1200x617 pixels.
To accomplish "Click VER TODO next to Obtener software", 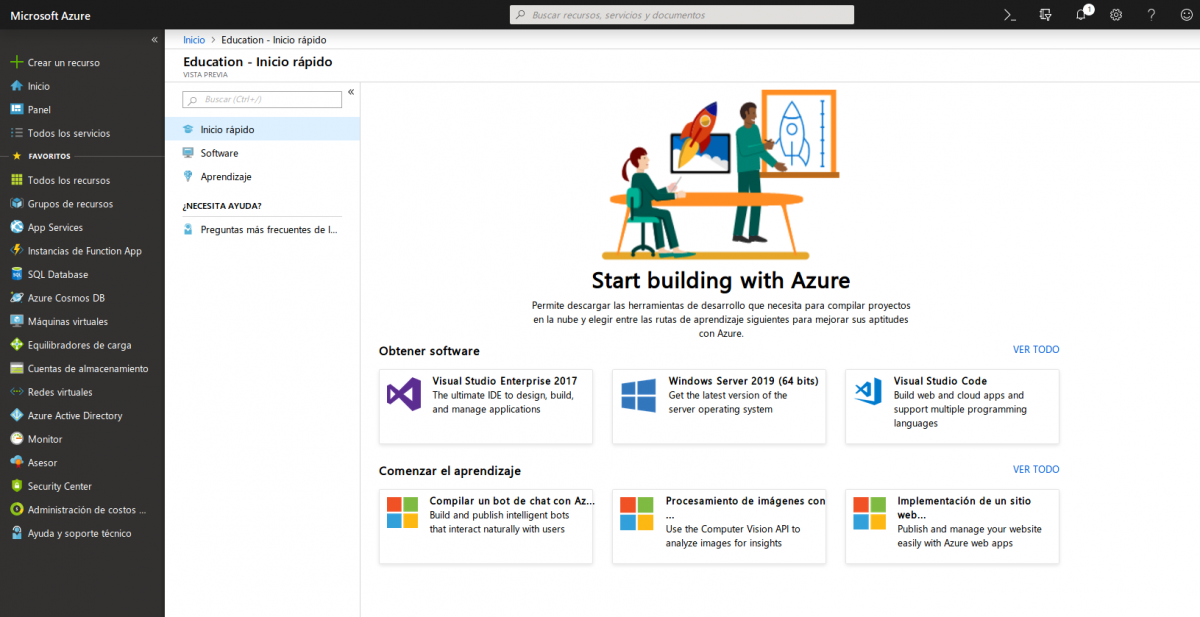I will pyautogui.click(x=1035, y=349).
